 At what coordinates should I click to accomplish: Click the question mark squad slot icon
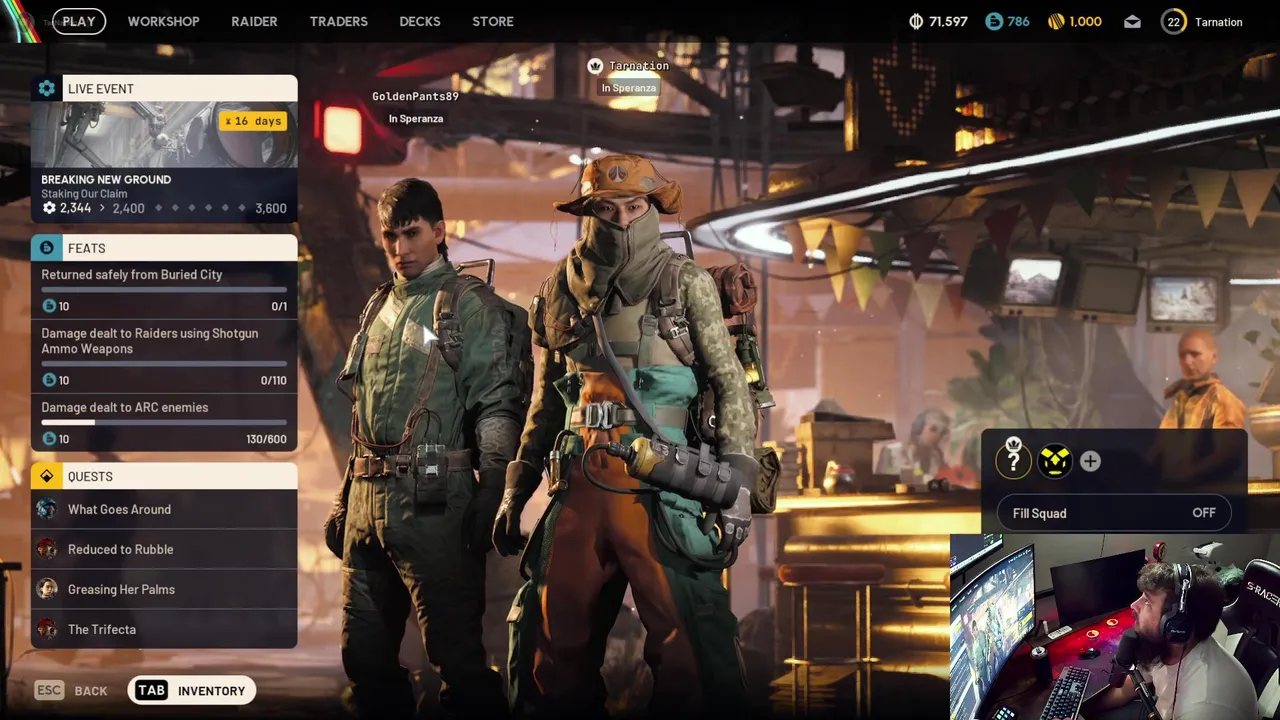1014,461
